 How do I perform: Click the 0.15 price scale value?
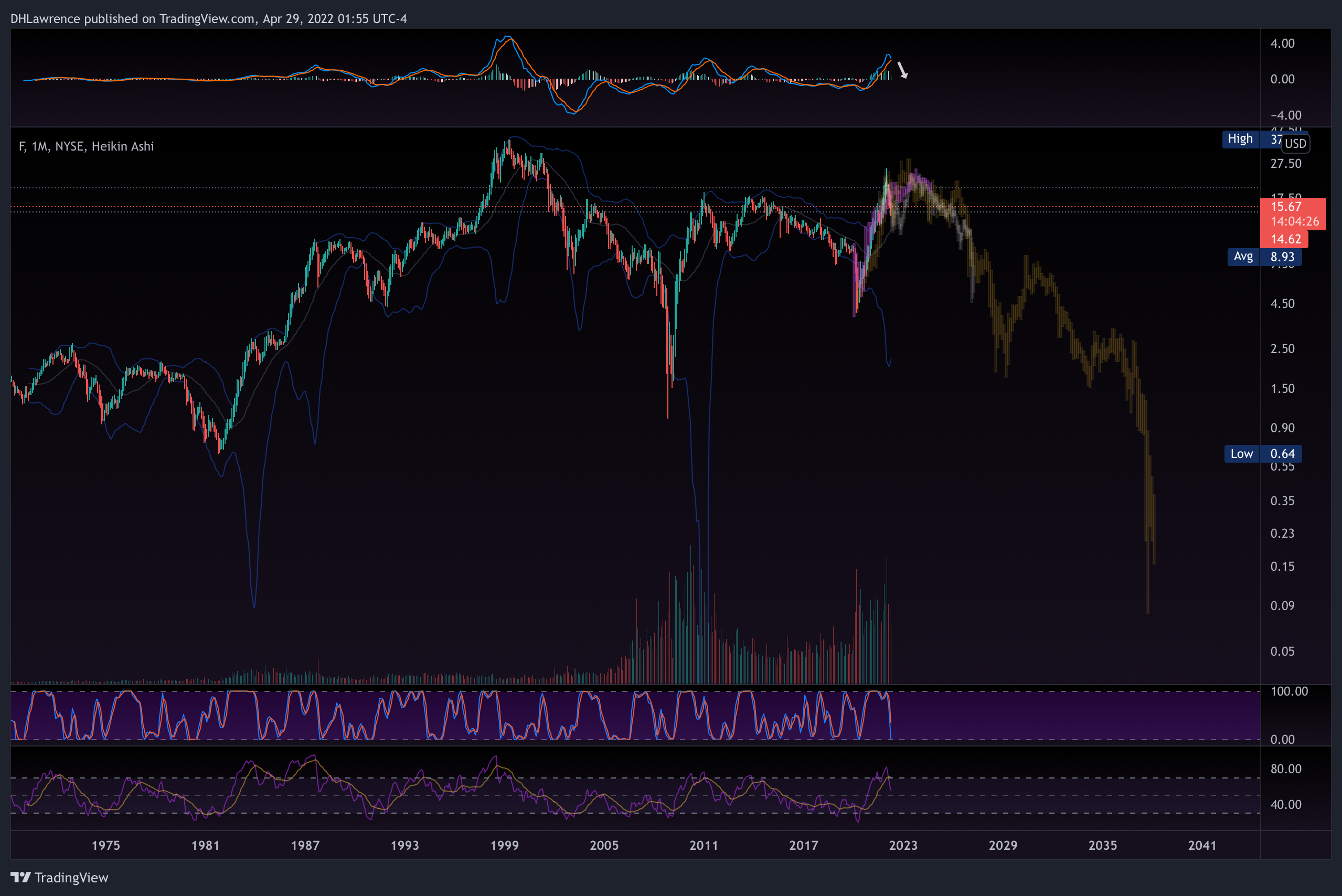click(1282, 566)
